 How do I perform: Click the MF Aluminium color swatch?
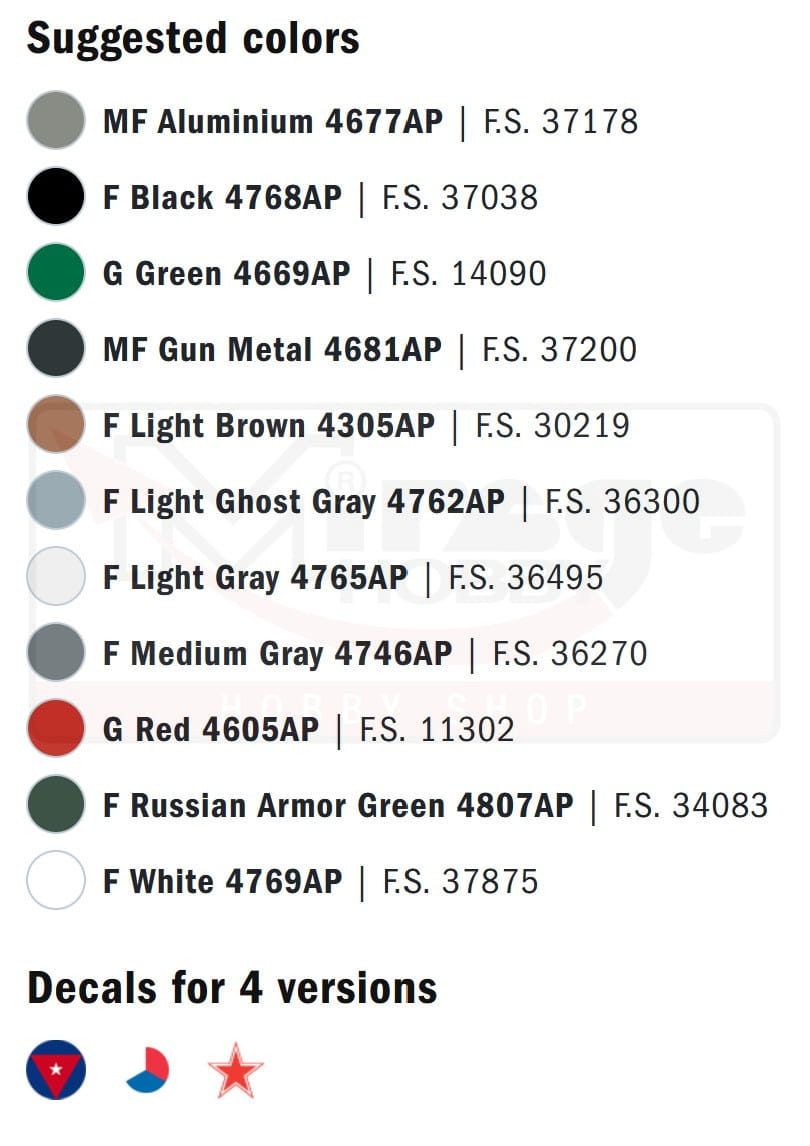[56, 121]
